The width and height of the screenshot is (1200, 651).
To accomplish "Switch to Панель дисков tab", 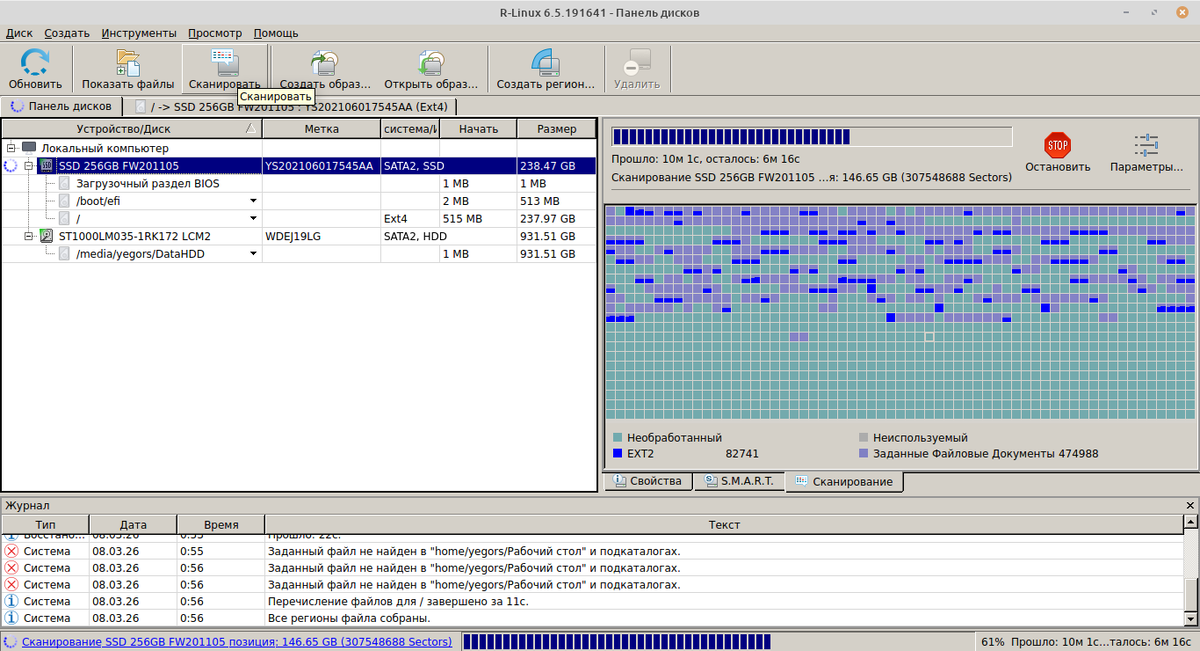I will pyautogui.click(x=61, y=106).
